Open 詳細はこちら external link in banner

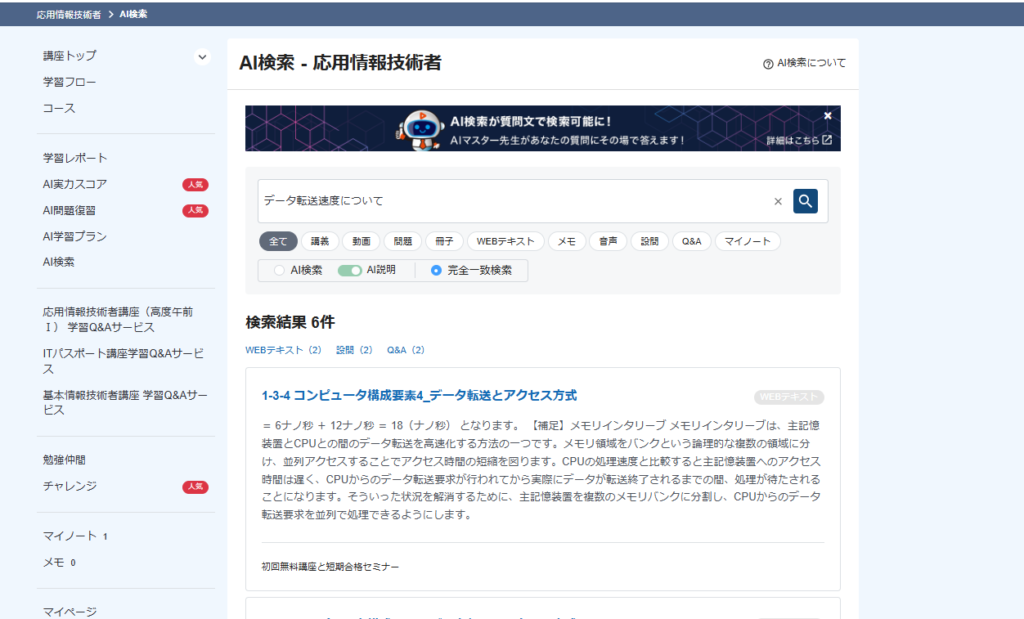(799, 140)
